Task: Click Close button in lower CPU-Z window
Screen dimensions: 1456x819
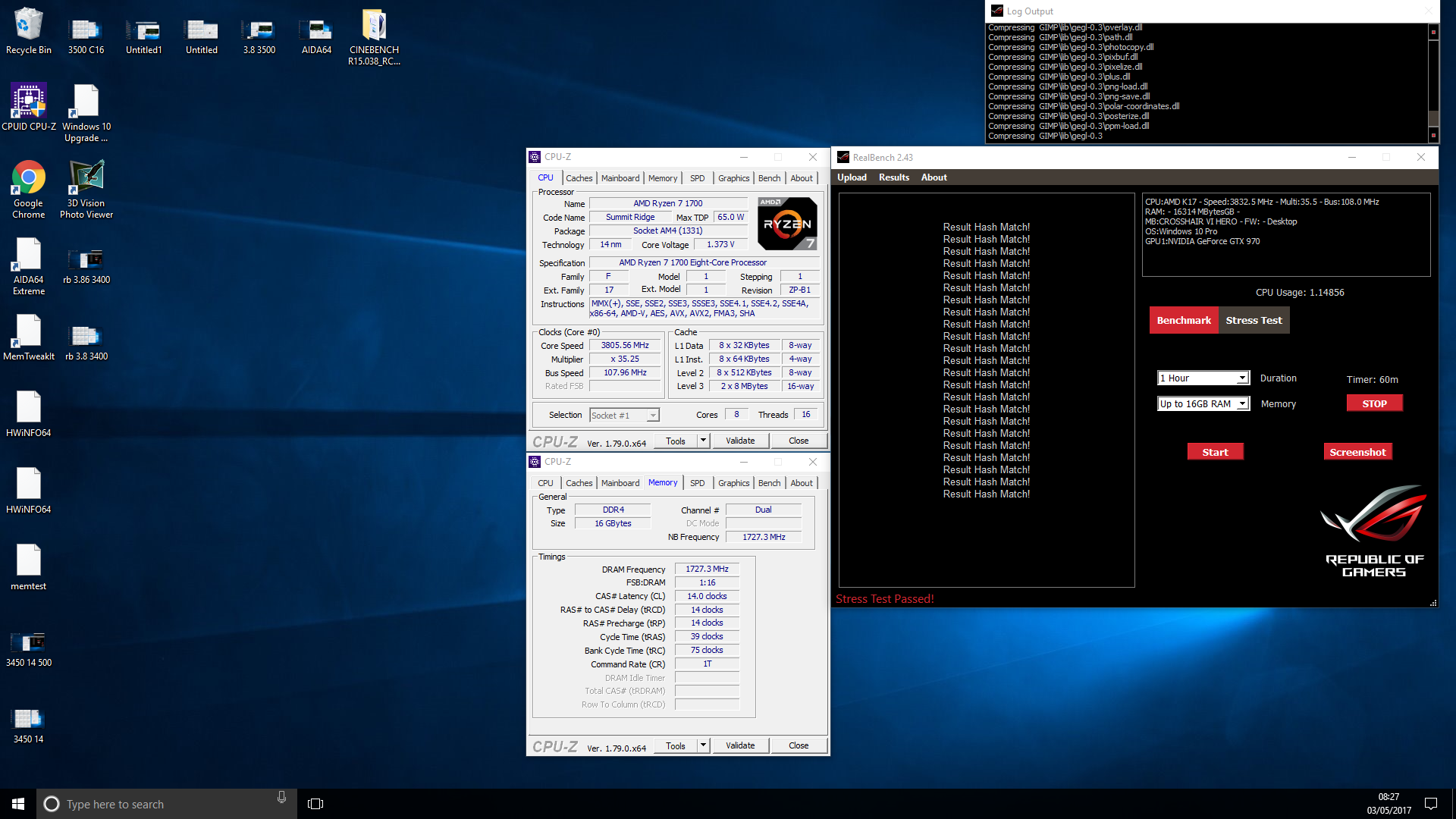Action: [x=799, y=745]
